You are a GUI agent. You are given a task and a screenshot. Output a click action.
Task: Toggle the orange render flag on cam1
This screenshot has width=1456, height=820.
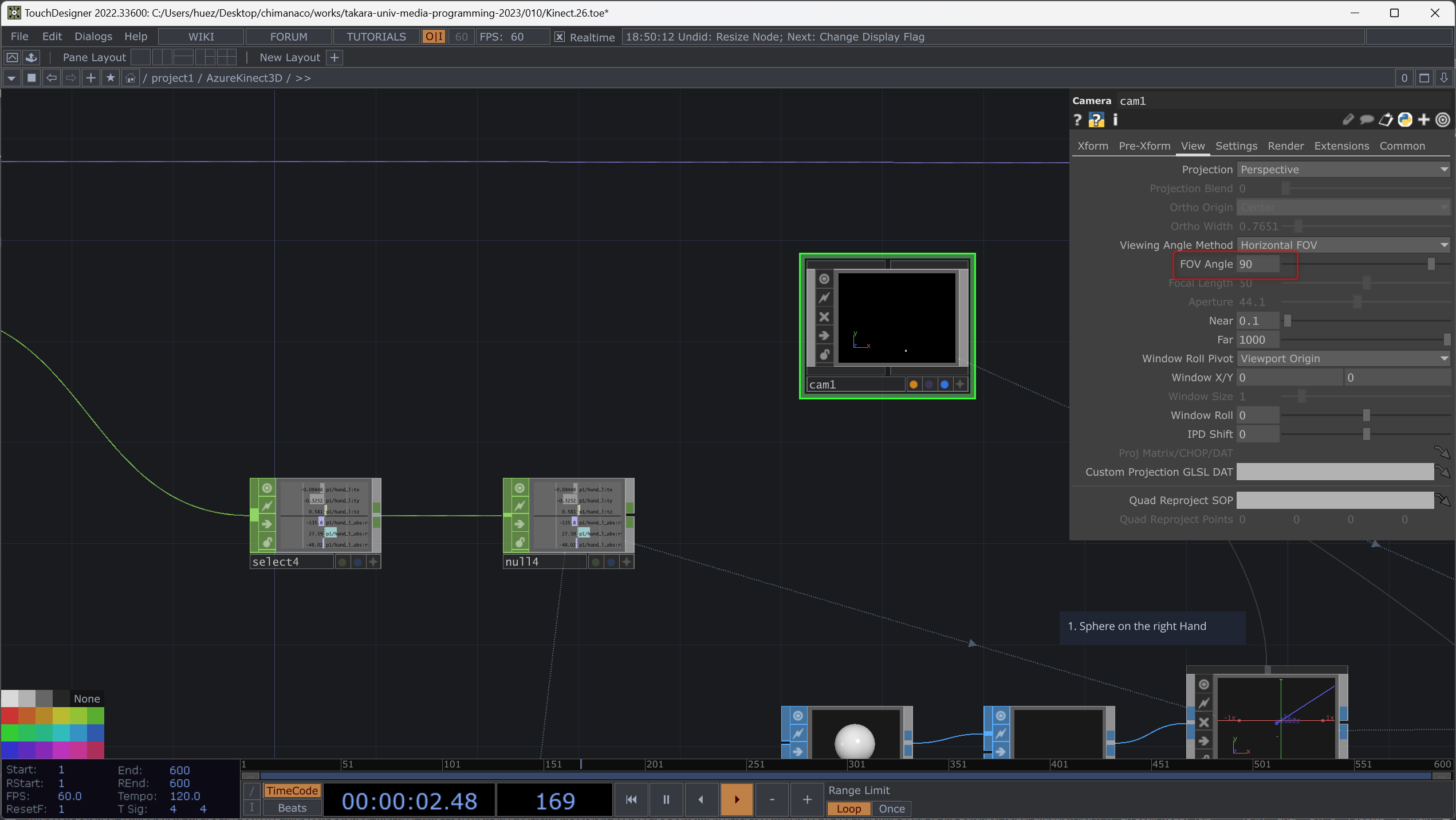click(914, 385)
